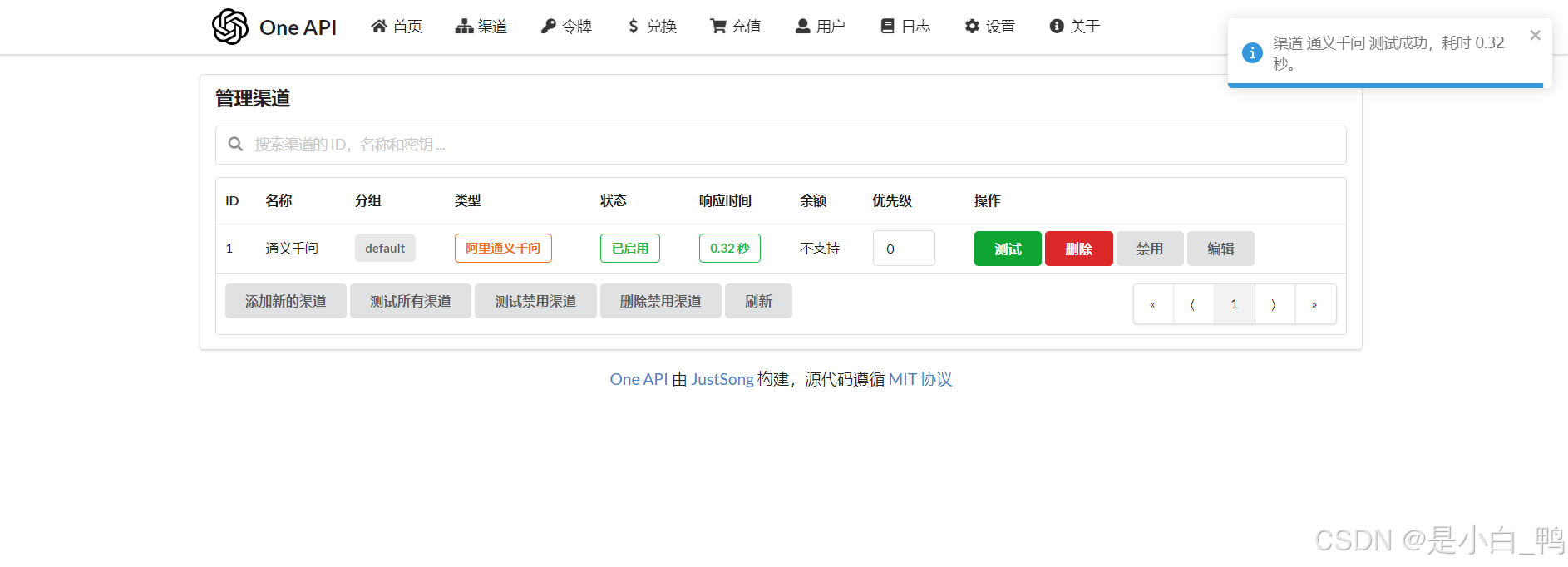The image size is (1568, 567).
Task: Sort by 响应时间 column header
Action: (725, 201)
